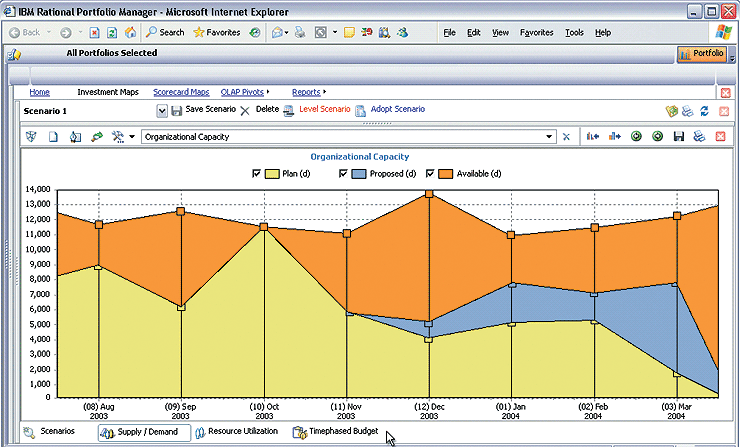
Task: Click the Messenger people toolbar icon
Action: (x=403, y=32)
